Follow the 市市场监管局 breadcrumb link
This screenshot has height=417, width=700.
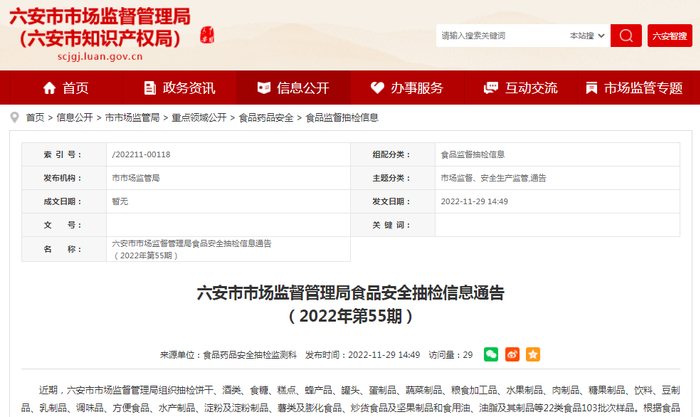(132, 117)
